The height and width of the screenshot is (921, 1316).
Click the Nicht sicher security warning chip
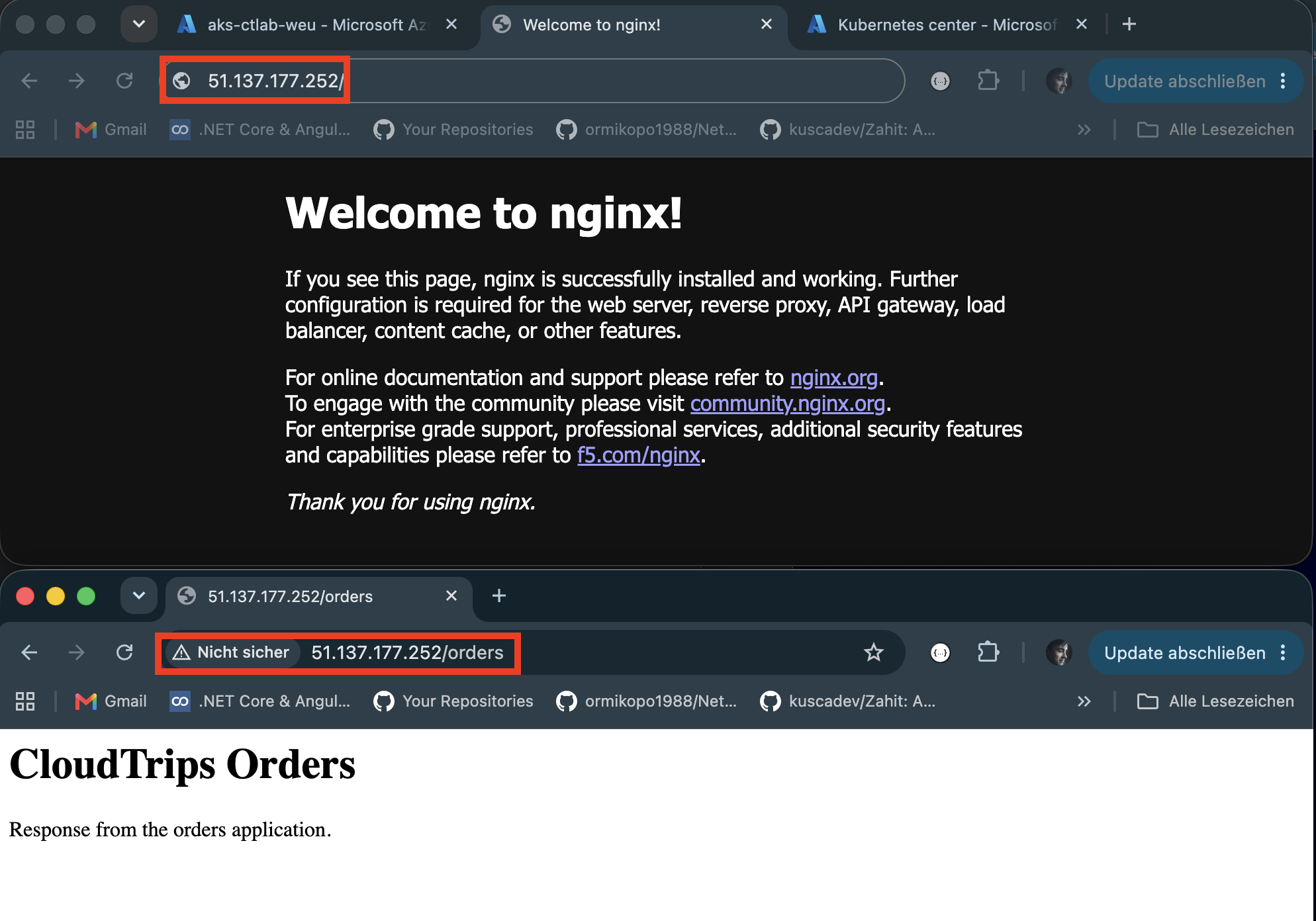231,652
